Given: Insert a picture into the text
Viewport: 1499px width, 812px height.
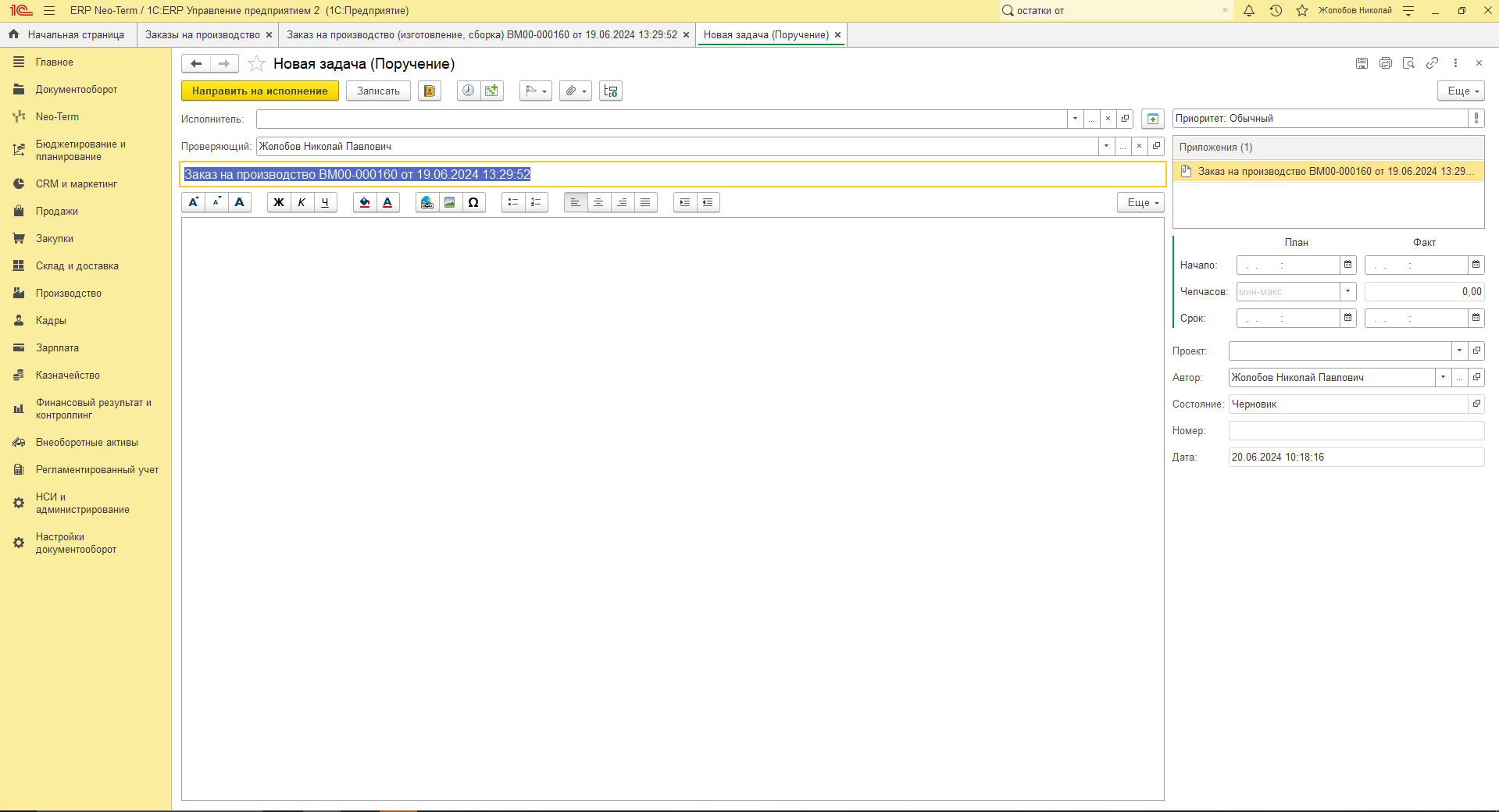Looking at the screenshot, I should click(450, 202).
